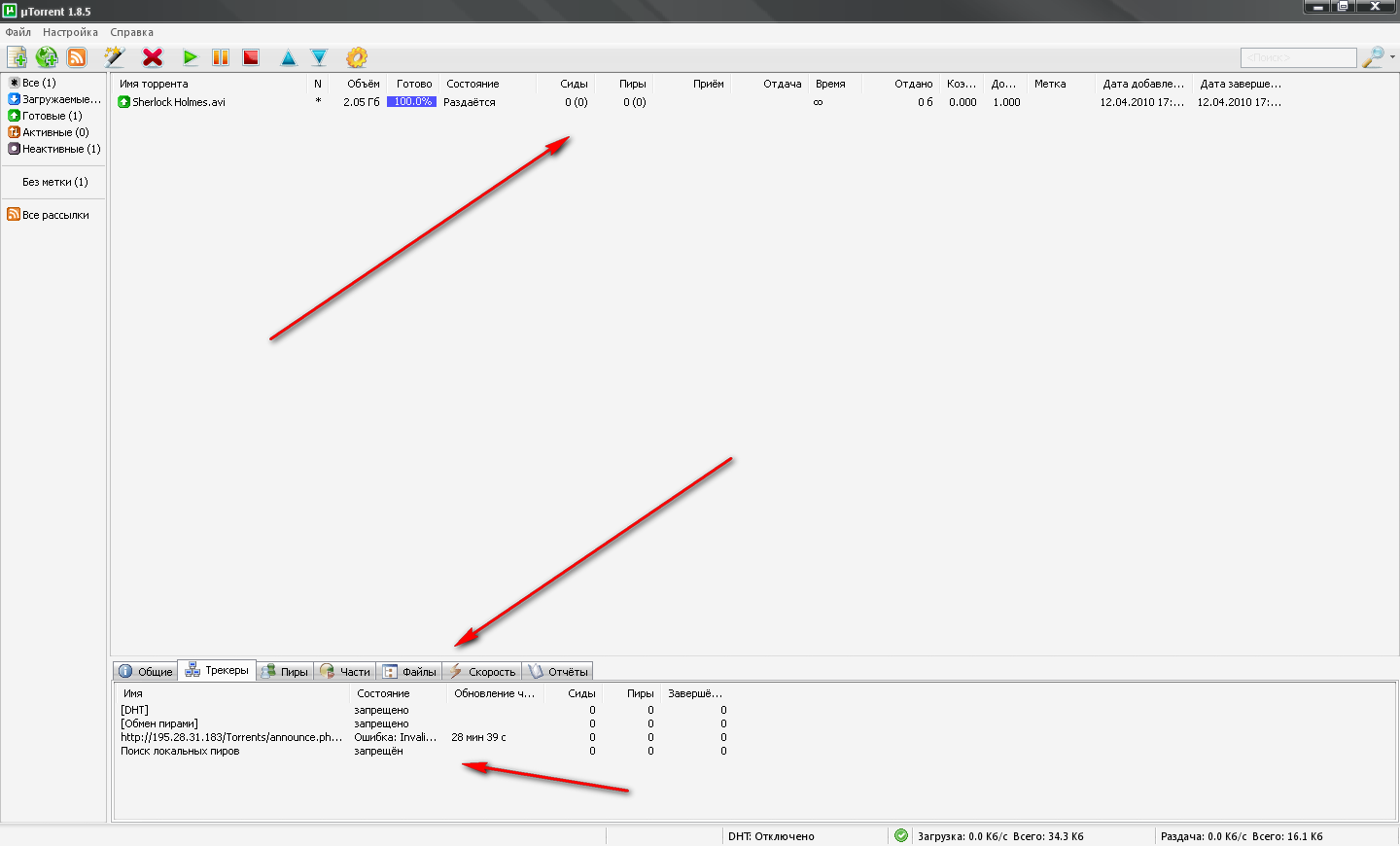Click DHT: Отключено in status bar
Screen dimensions: 1400x846
tap(771, 836)
